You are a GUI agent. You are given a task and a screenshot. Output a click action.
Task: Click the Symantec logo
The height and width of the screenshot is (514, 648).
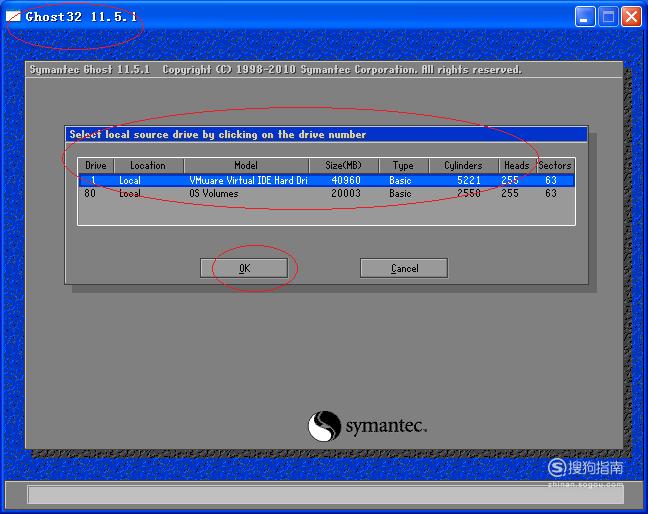coord(367,426)
